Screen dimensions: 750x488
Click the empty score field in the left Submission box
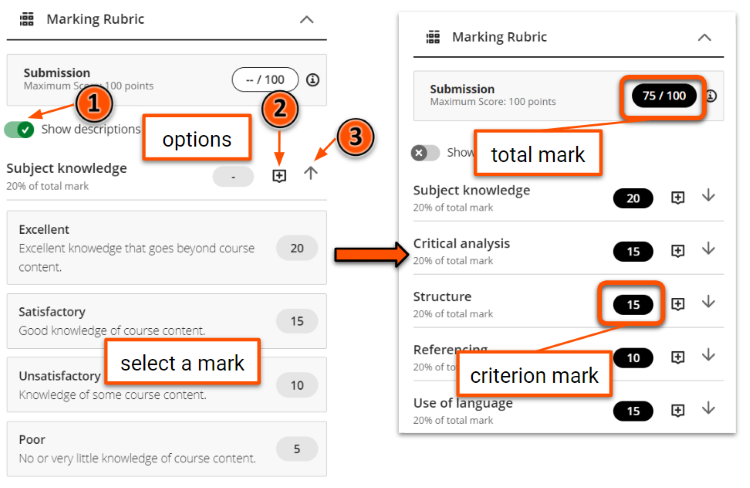coord(265,79)
